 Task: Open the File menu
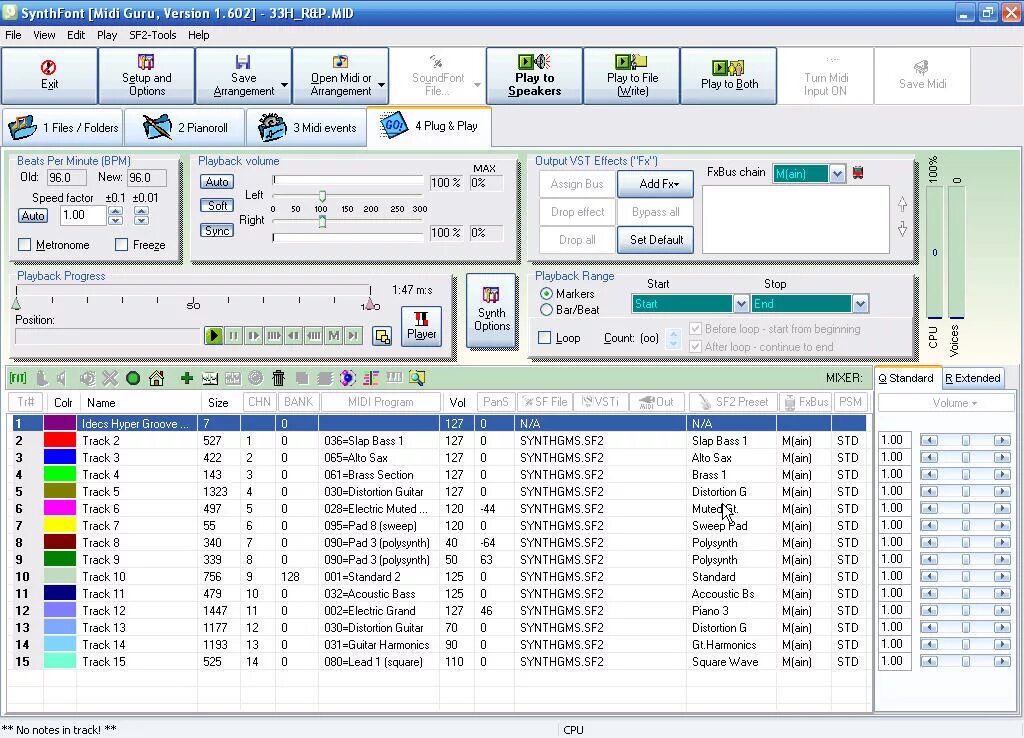click(13, 35)
